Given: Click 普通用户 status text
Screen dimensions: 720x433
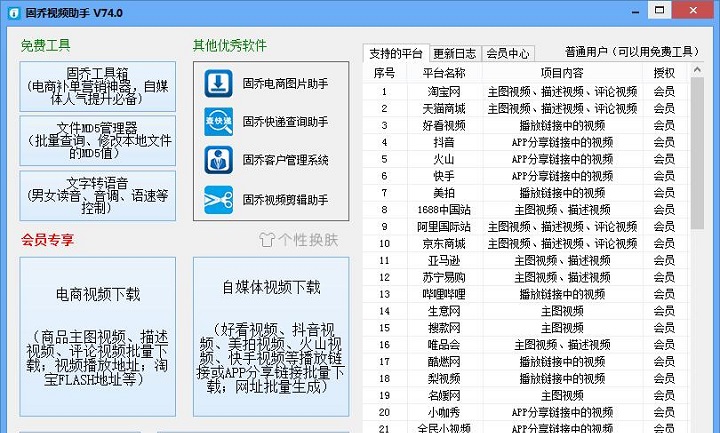Looking at the screenshot, I should 632,52.
